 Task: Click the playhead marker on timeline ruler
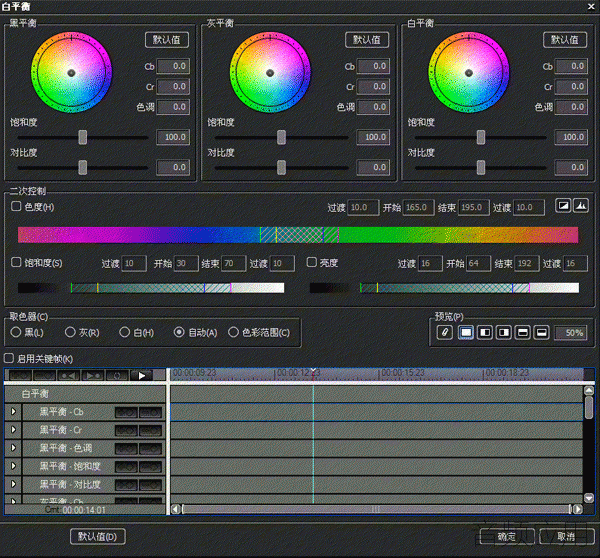tap(313, 372)
